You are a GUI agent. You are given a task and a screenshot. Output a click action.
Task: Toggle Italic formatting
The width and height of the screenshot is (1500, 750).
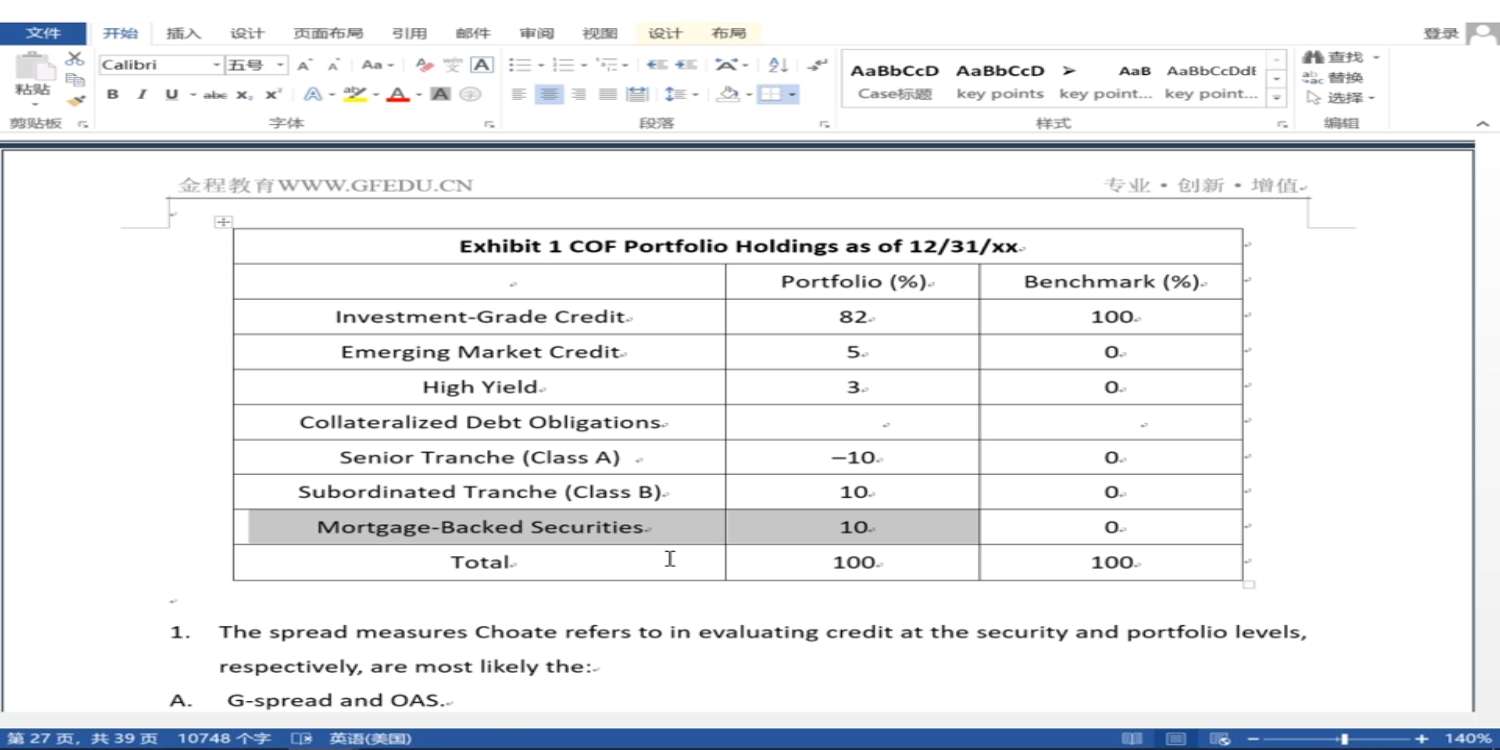(x=141, y=94)
